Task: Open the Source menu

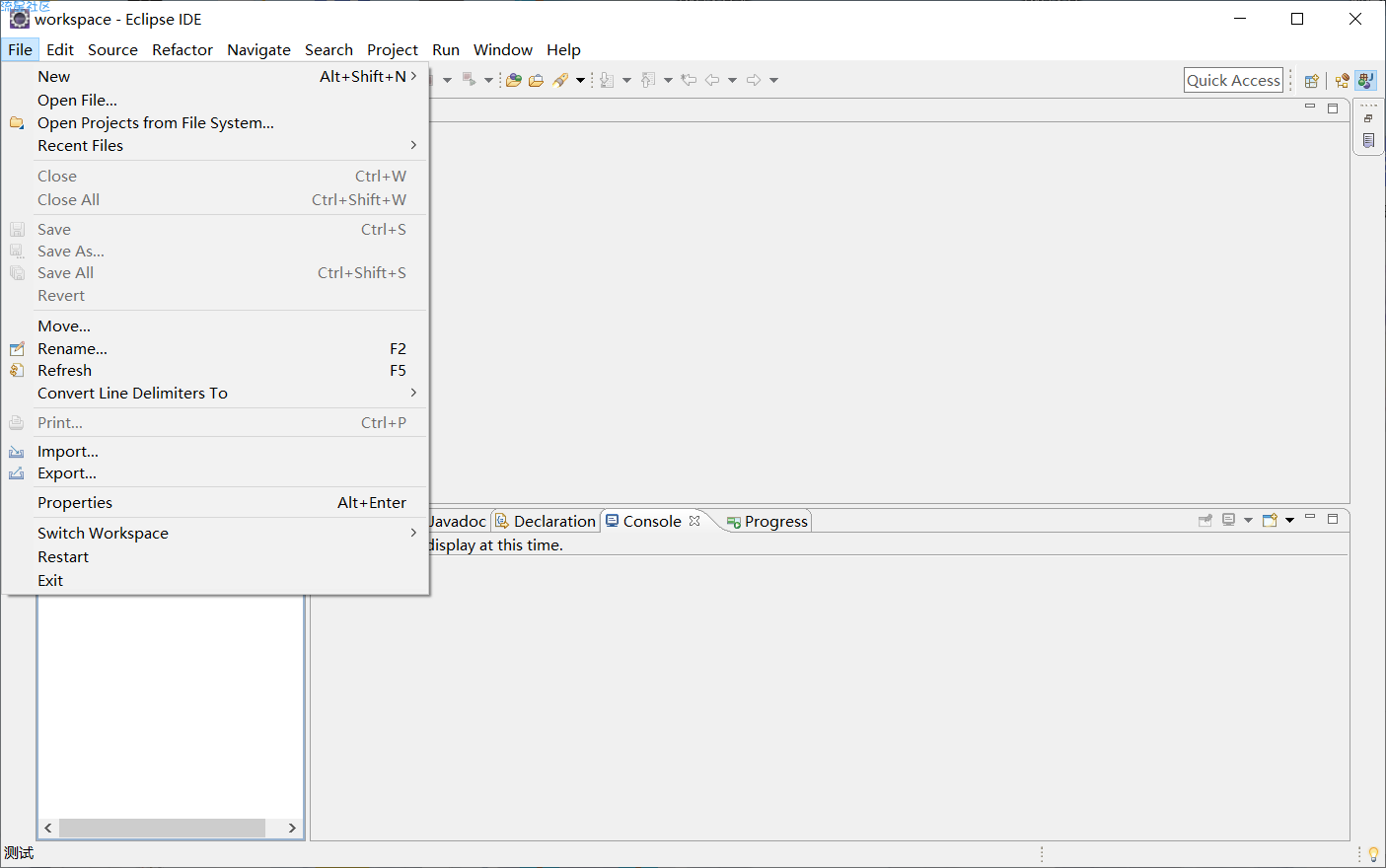Action: coord(112,49)
